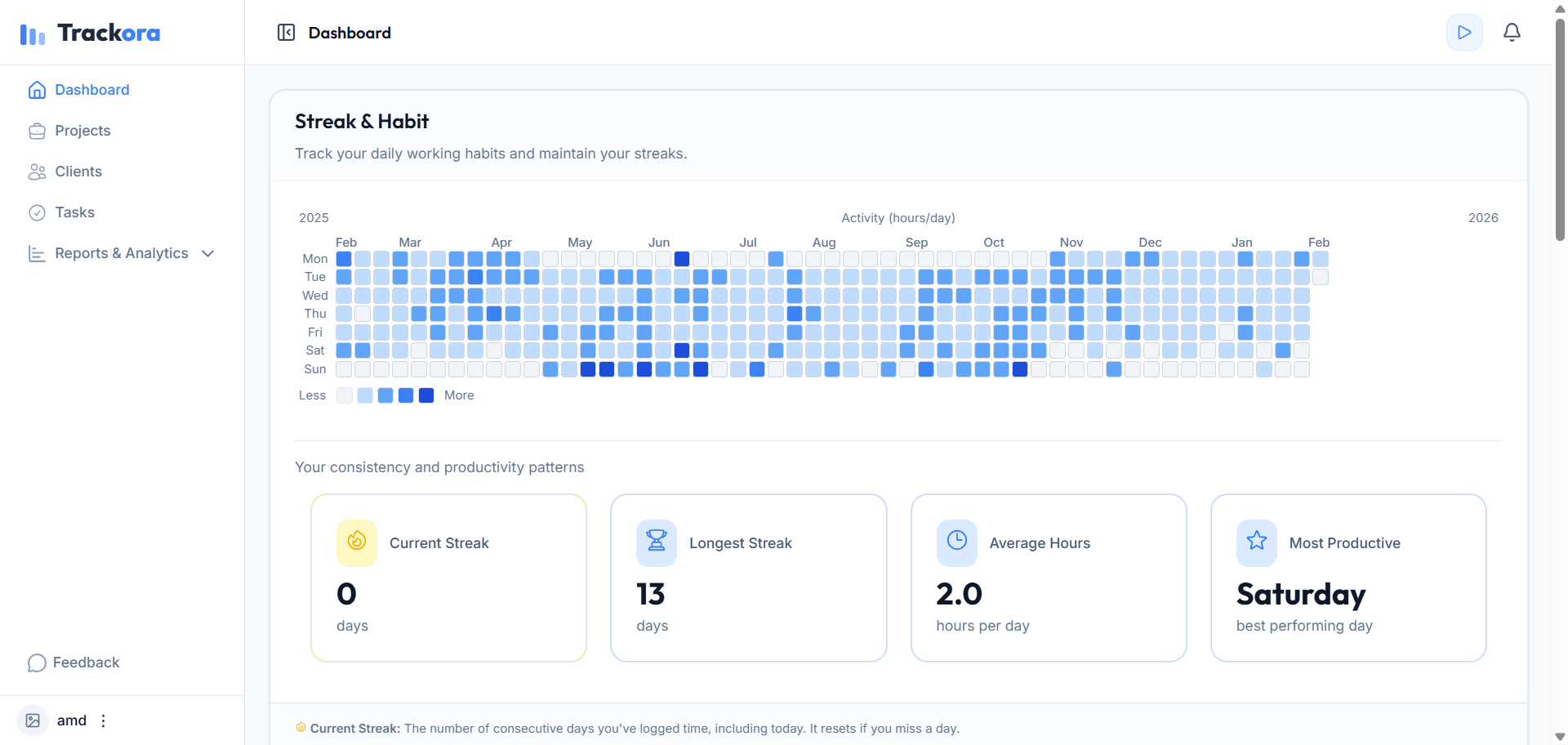This screenshot has height=745, width=1568.
Task: Select the Projects briefcase icon
Action: pyautogui.click(x=38, y=131)
